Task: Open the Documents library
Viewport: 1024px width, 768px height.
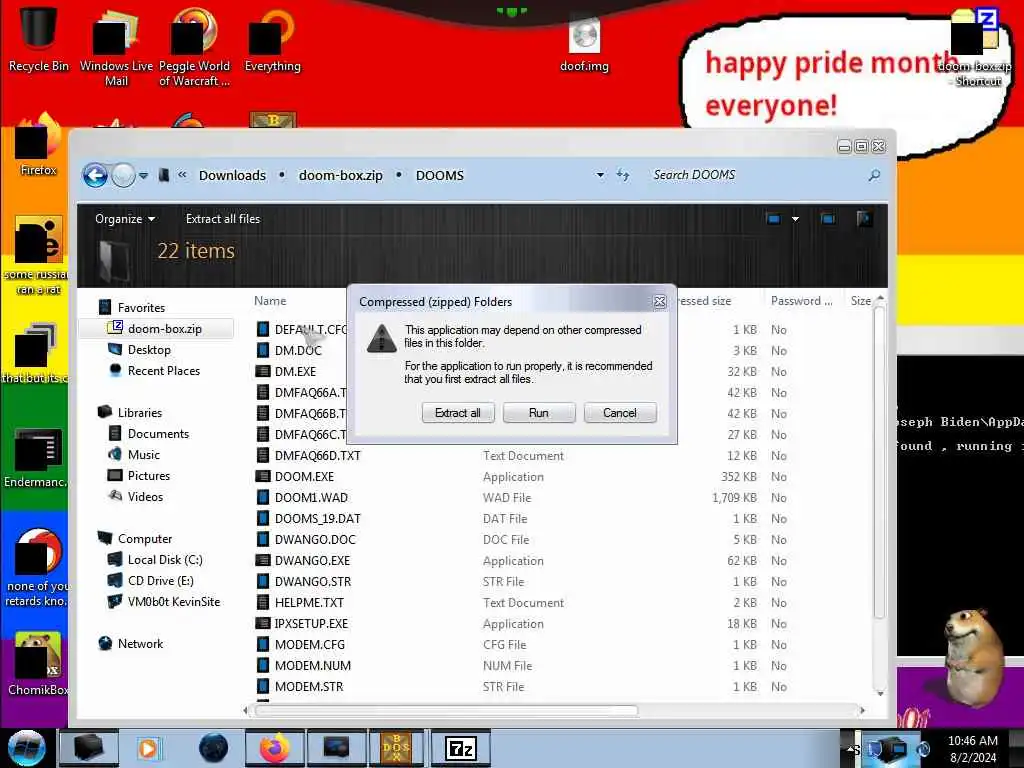Action: (x=158, y=434)
